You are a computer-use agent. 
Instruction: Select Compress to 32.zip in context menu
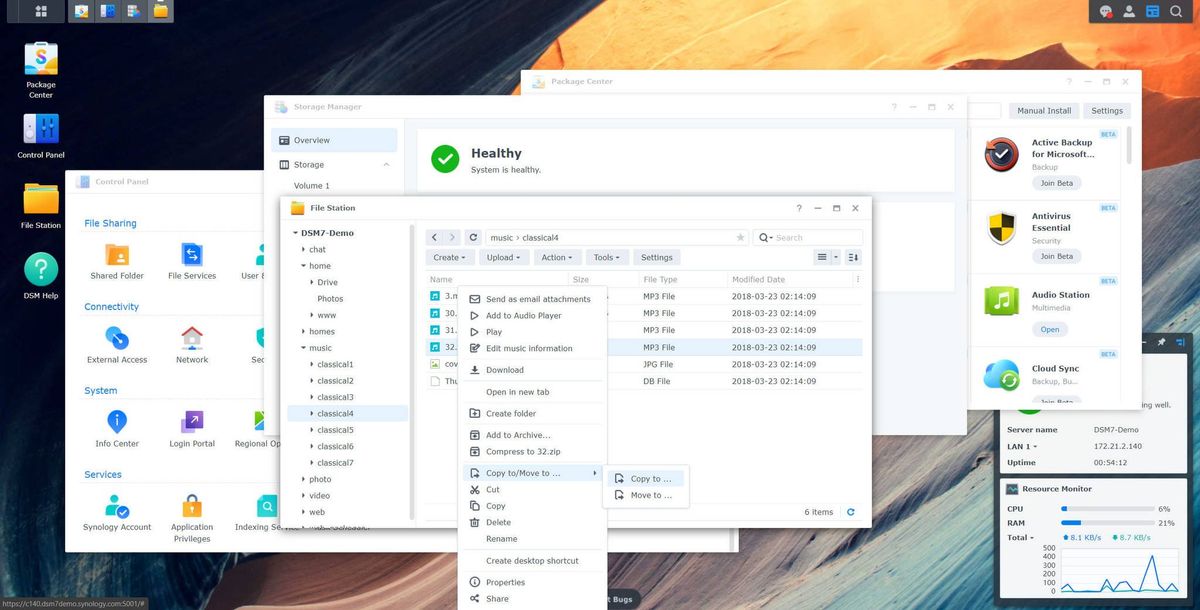(532, 451)
